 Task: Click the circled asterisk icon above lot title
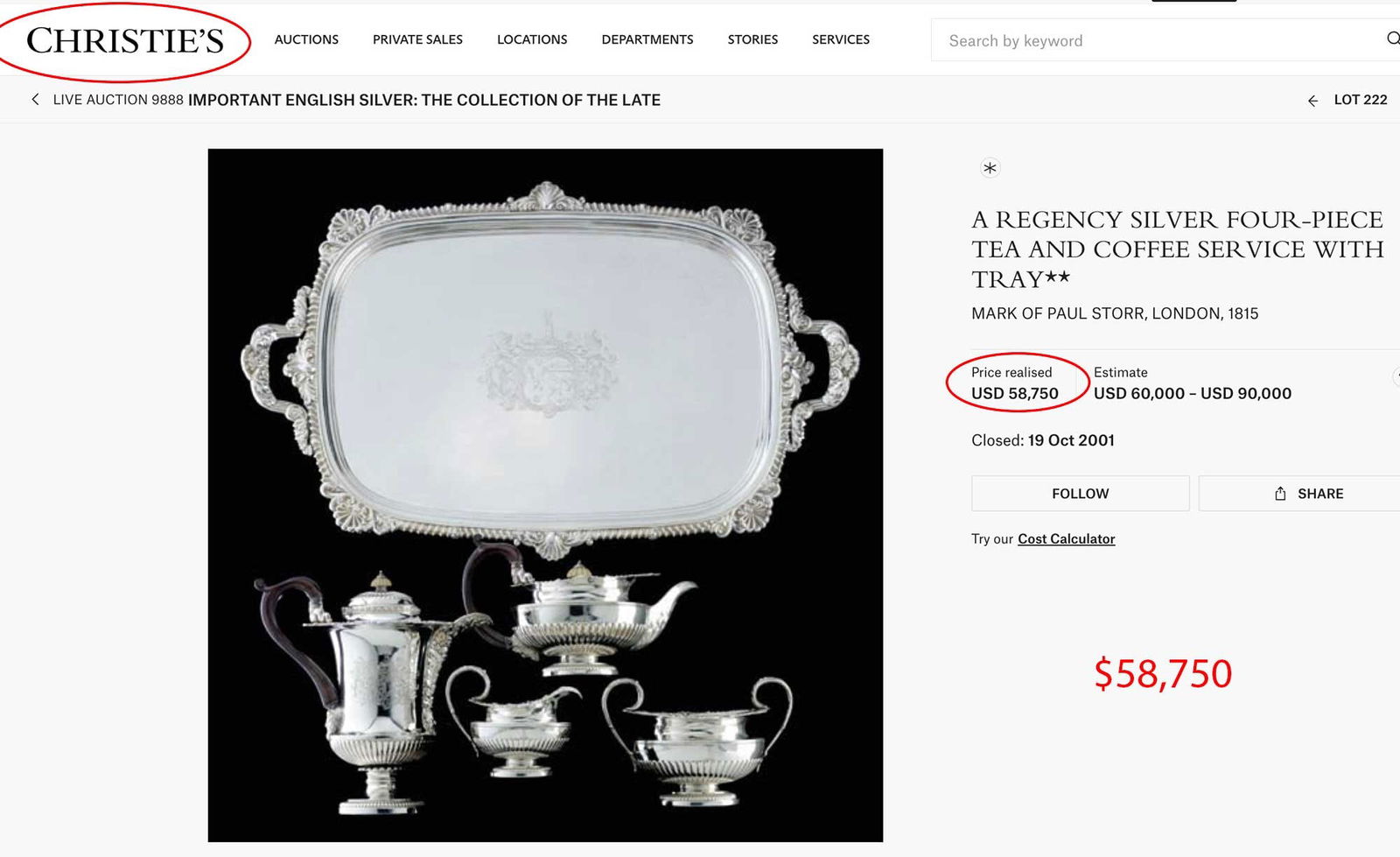[x=989, y=168]
